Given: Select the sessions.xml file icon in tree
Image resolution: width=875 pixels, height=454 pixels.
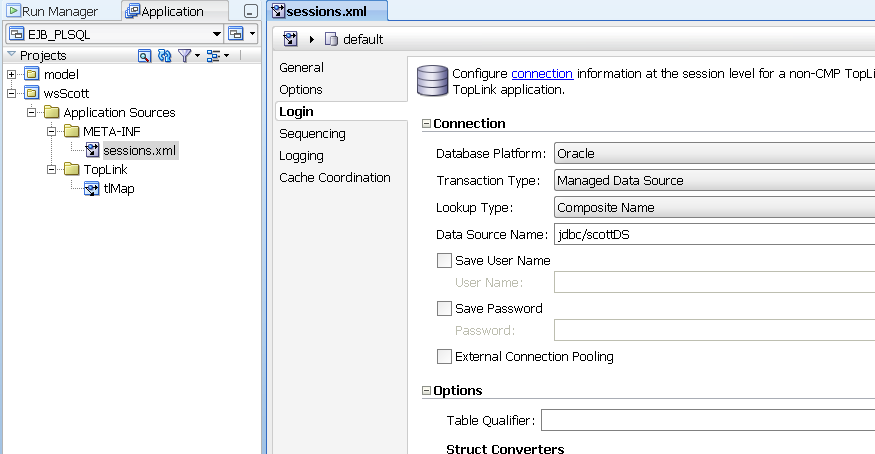Looking at the screenshot, I should click(x=92, y=150).
